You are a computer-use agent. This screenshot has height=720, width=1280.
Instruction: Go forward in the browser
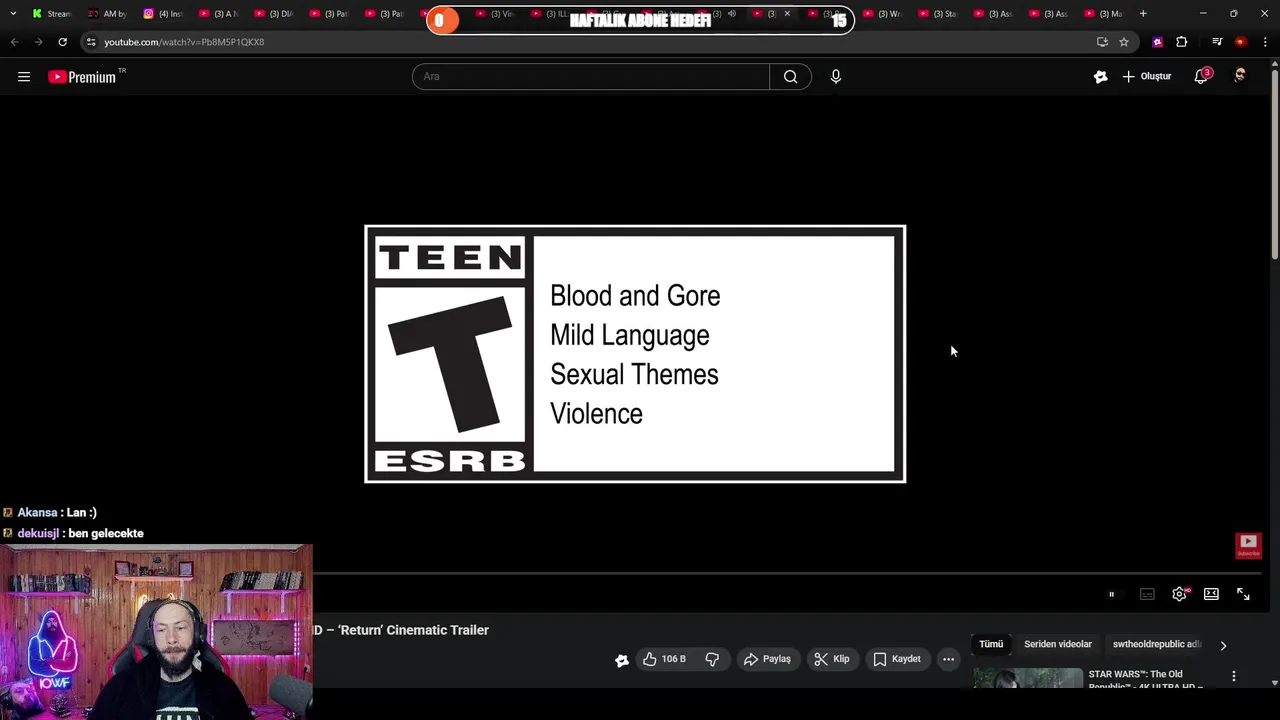(x=38, y=42)
